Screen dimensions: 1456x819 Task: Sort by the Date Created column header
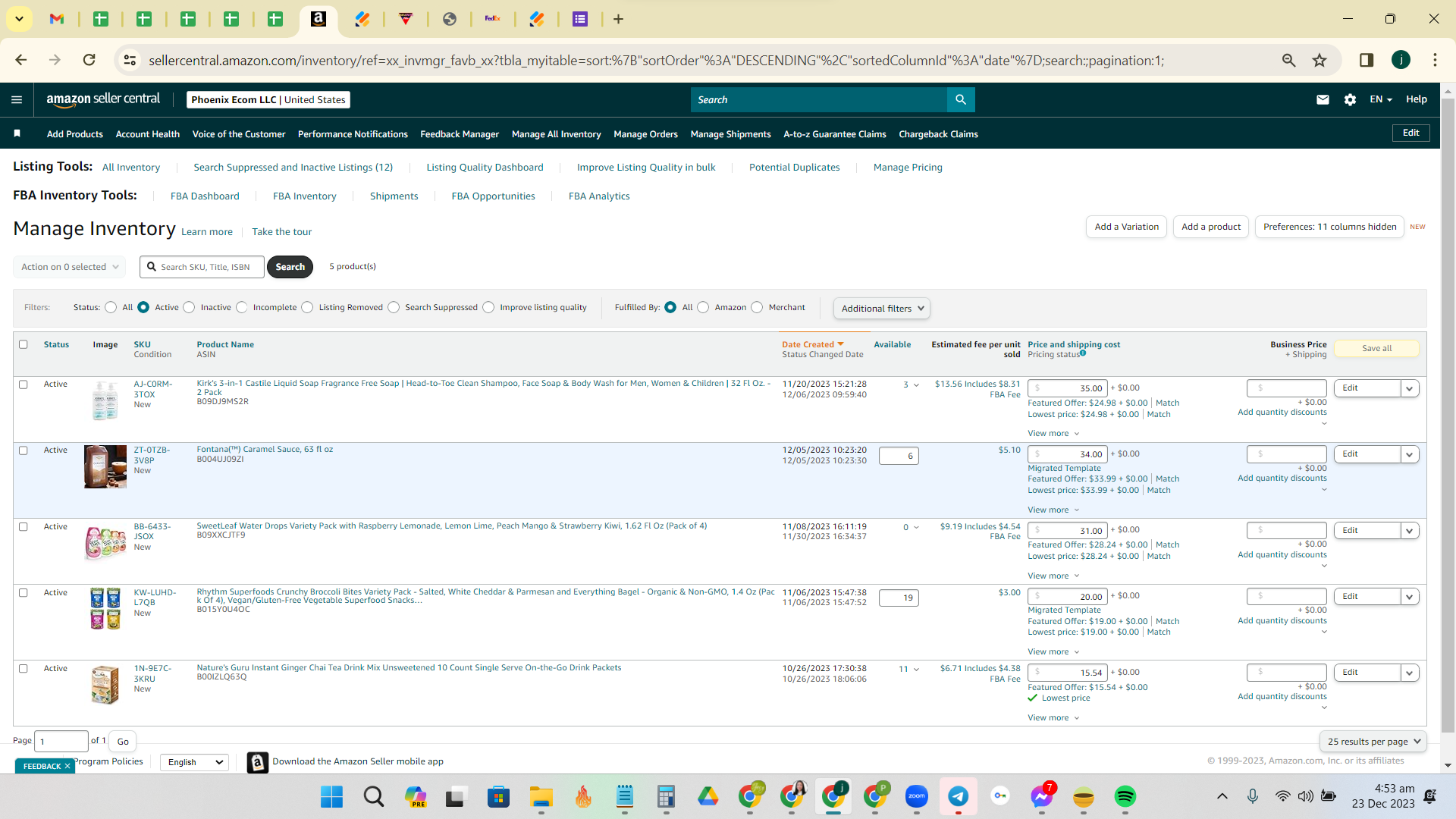click(813, 344)
